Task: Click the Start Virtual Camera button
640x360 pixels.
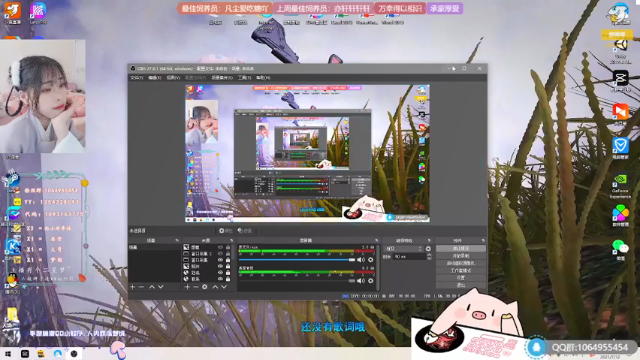Action: coord(461,263)
